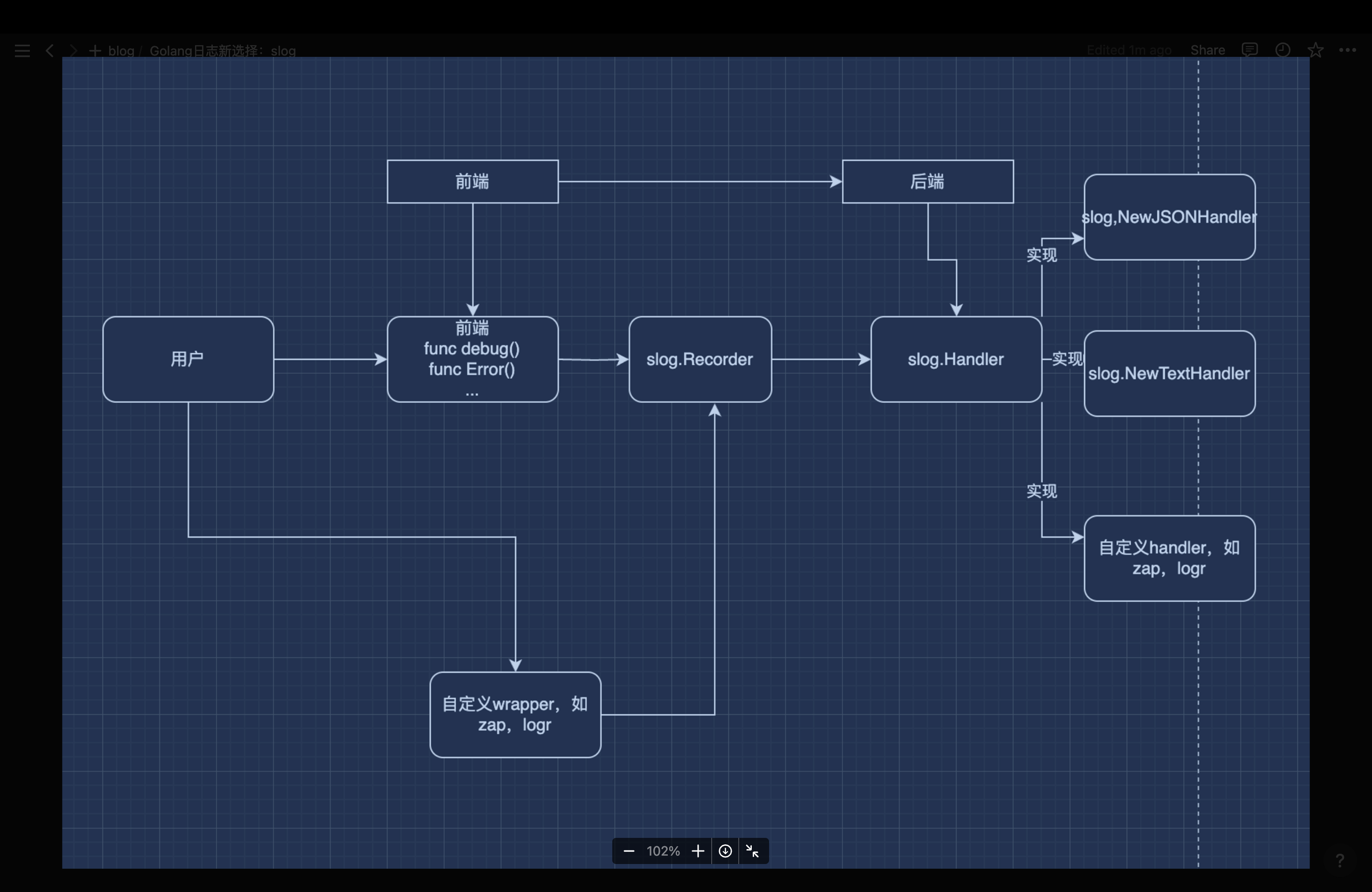Click the 用户 node in the diagram
The height and width of the screenshot is (892, 1372).
pos(188,359)
